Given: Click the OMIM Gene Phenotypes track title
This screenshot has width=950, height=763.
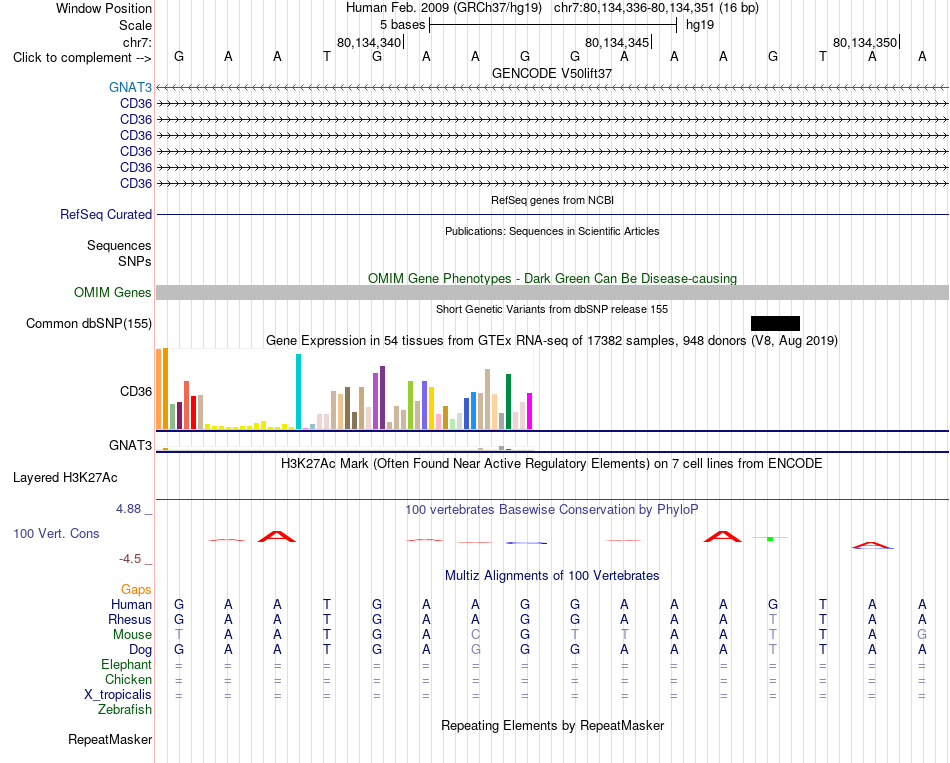Looking at the screenshot, I should tap(553, 279).
